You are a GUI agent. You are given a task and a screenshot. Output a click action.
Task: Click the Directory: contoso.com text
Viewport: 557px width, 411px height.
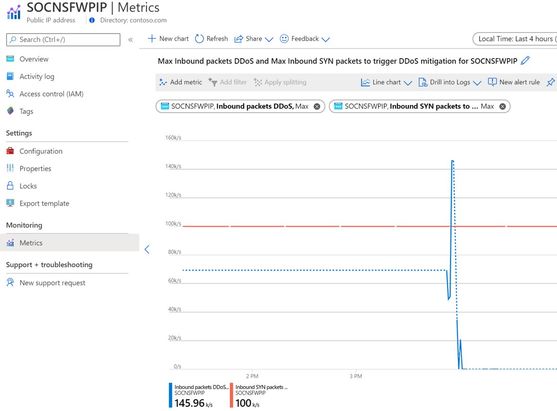tap(134, 20)
